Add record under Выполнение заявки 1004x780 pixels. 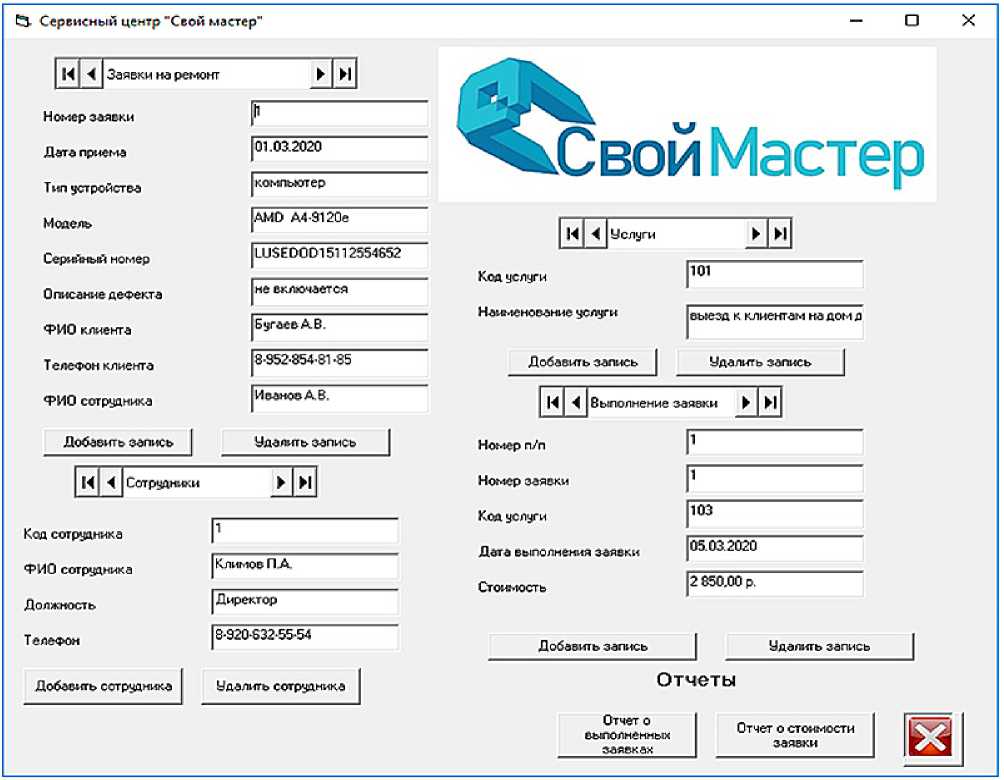point(592,647)
